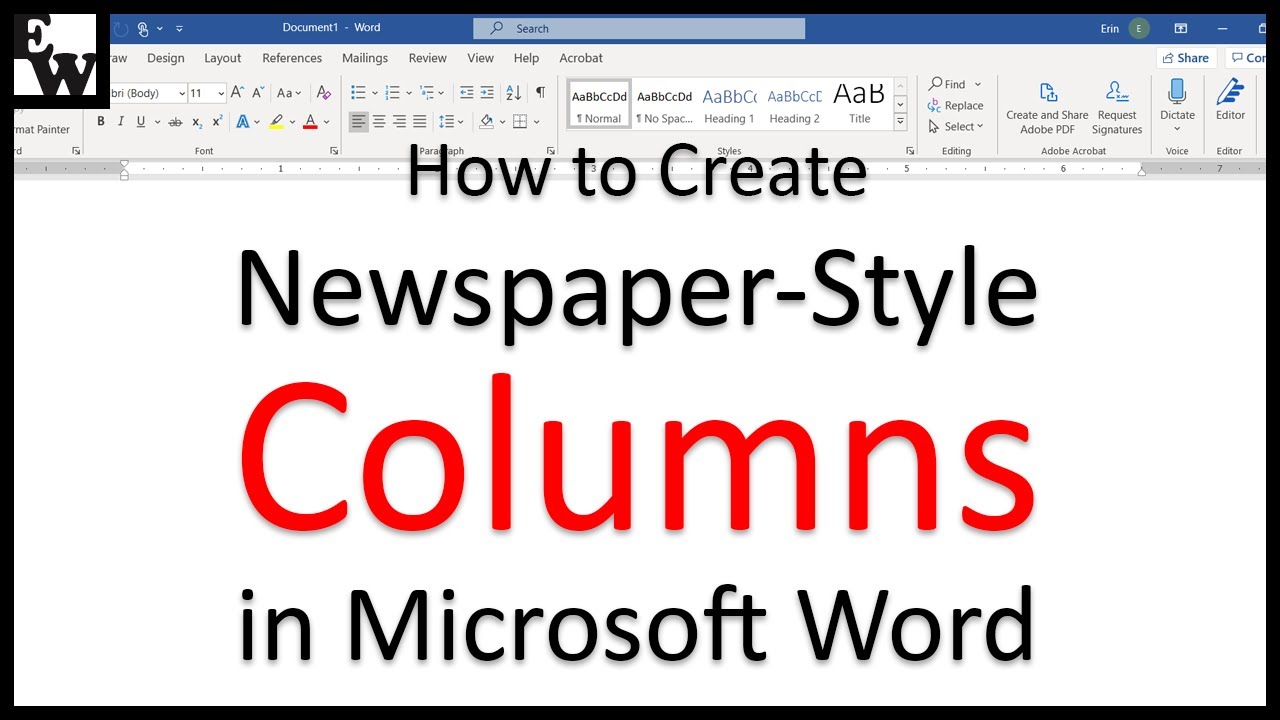Viewport: 1280px width, 720px height.
Task: Click the Decrease Font Size icon
Action: [257, 92]
